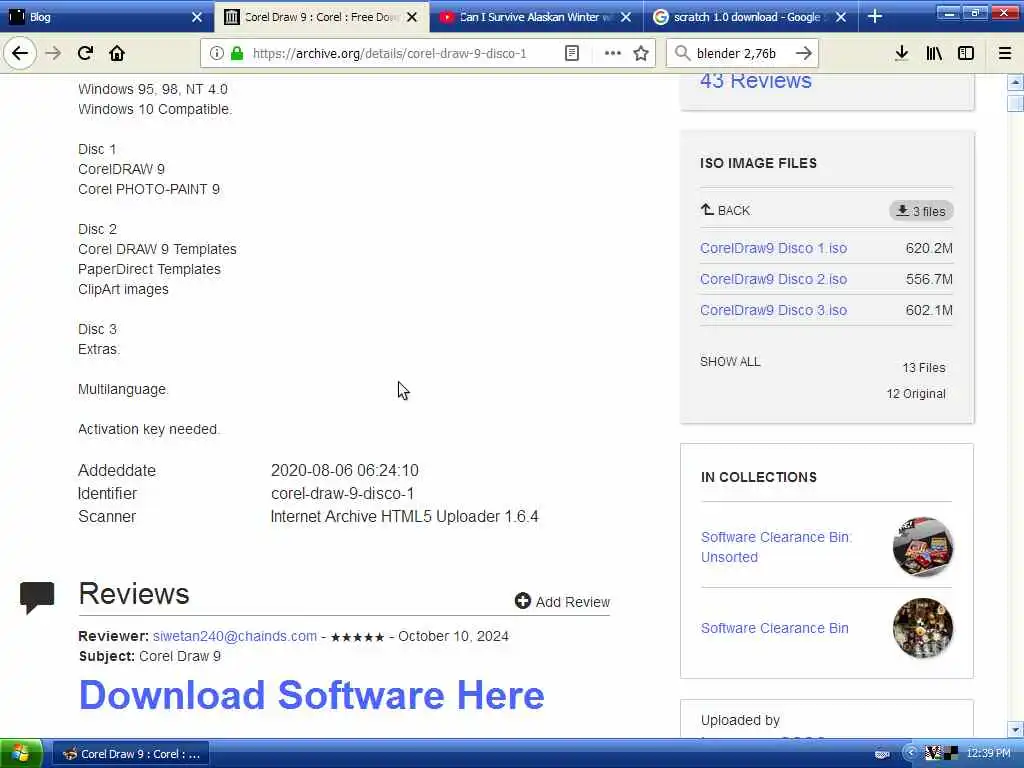
Task: Open page actions three-dot menu
Action: [613, 54]
